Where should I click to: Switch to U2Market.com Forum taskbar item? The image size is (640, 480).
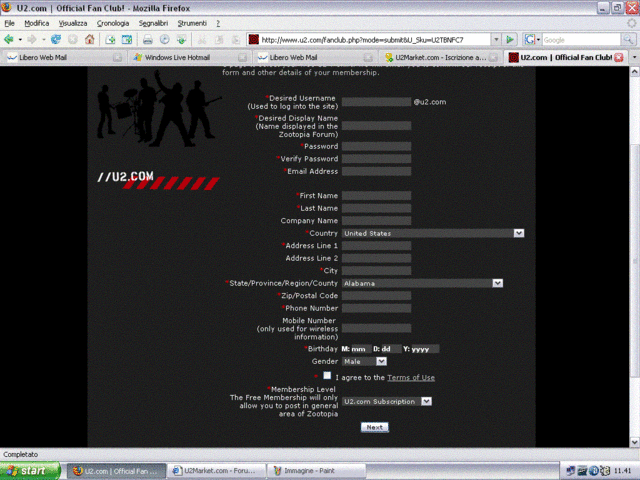(x=216, y=471)
